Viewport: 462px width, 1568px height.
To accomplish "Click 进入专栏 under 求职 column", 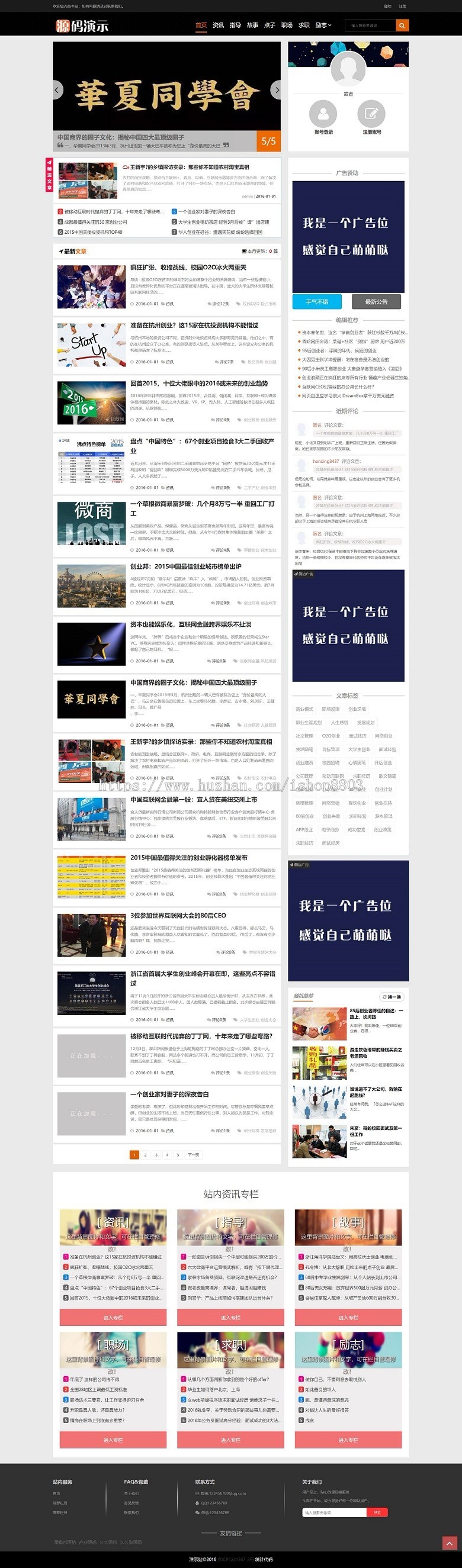I will point(230,1440).
